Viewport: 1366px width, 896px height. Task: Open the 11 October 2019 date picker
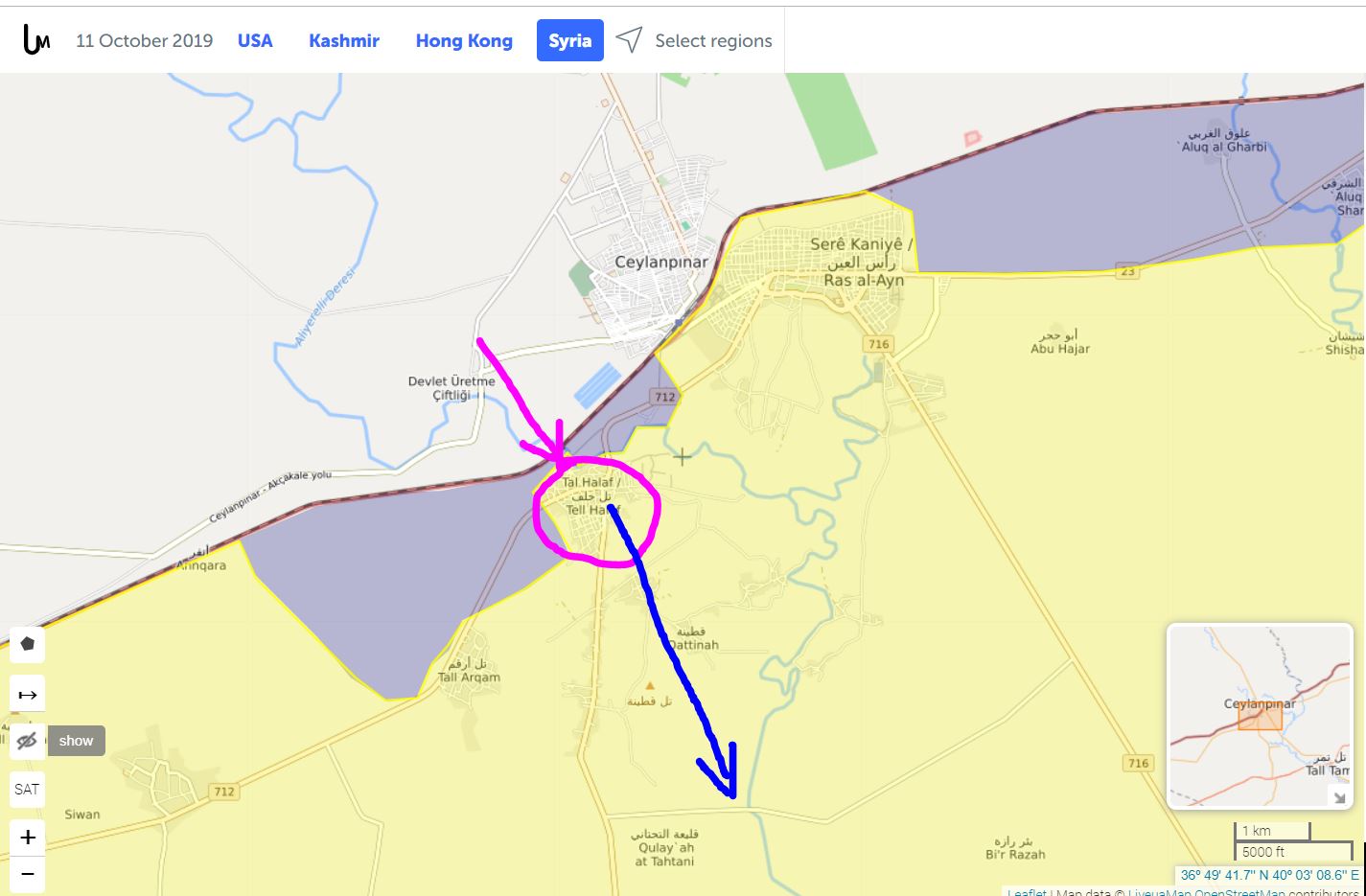(x=144, y=41)
